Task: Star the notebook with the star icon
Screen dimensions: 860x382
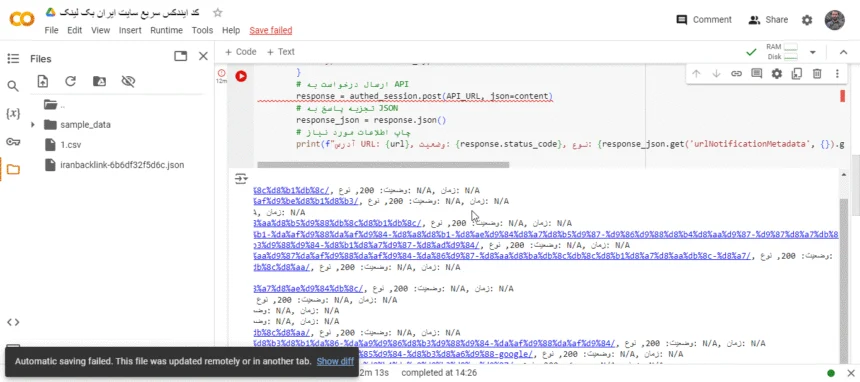Action: coord(218,13)
